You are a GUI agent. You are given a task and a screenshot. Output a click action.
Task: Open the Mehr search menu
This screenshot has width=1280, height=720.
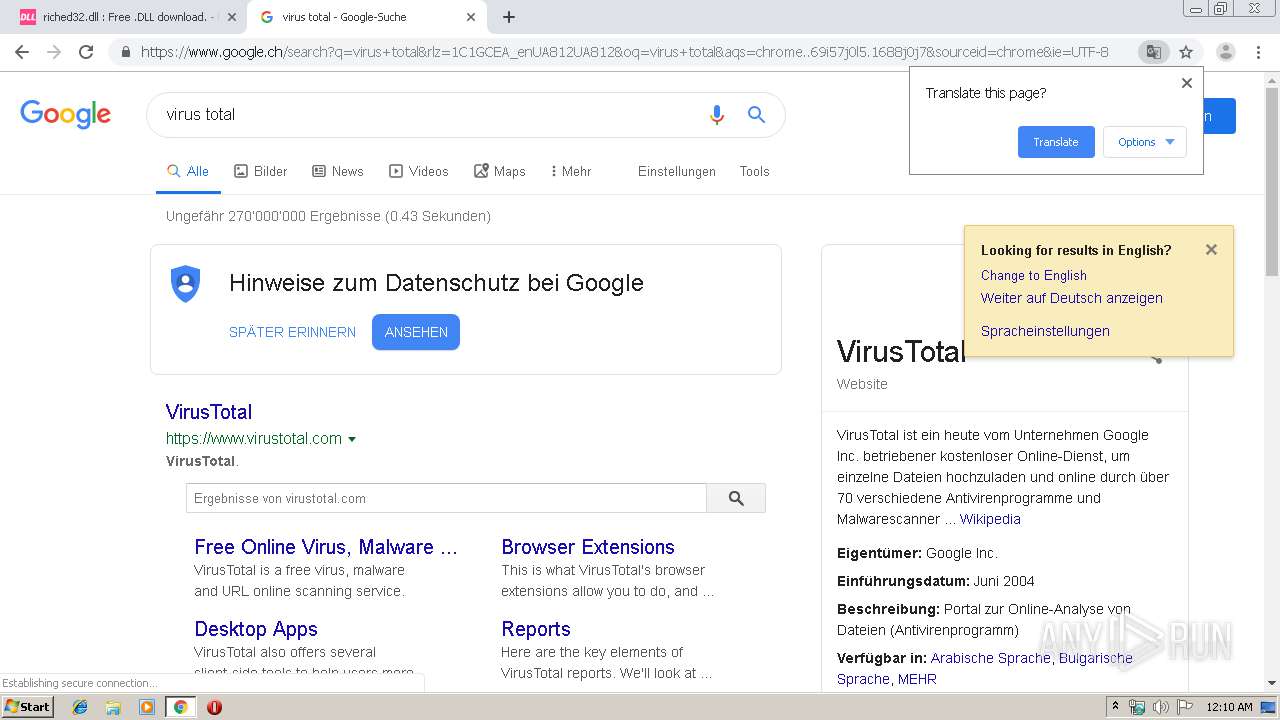coord(570,171)
